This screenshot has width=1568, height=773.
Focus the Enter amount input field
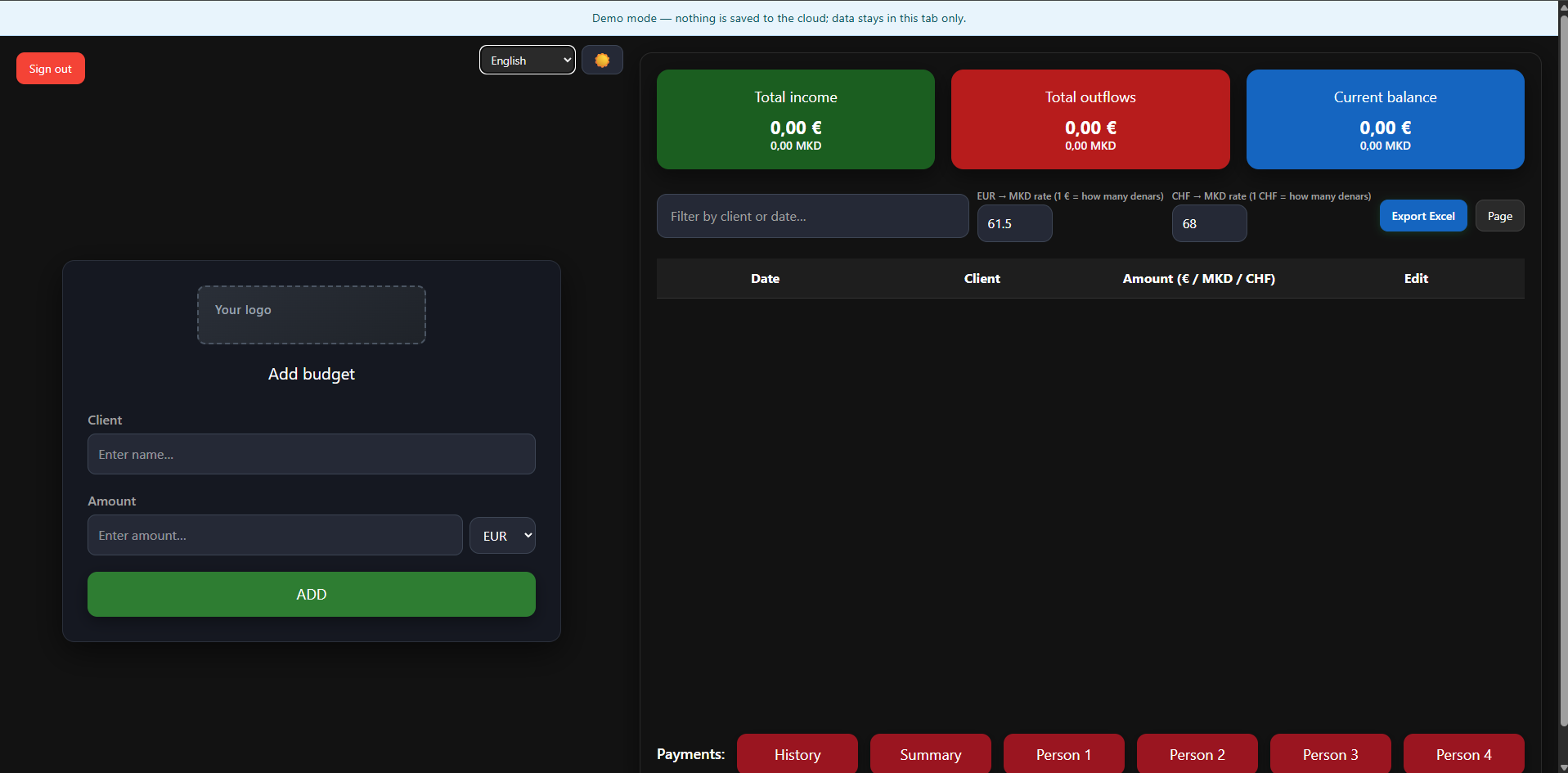coord(275,535)
